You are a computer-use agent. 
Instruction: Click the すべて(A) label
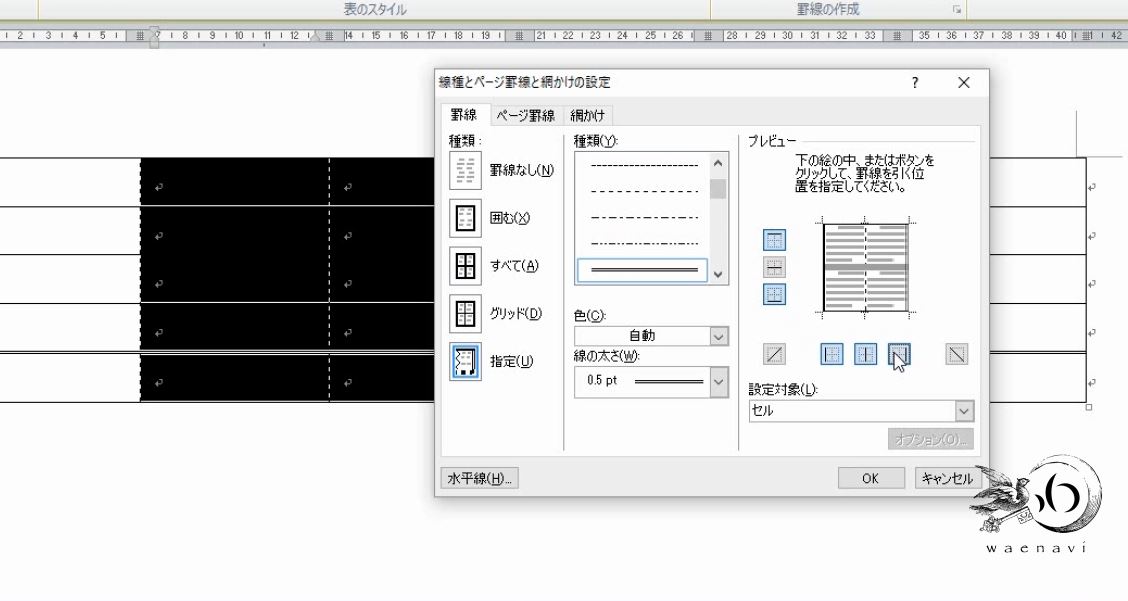click(x=514, y=266)
